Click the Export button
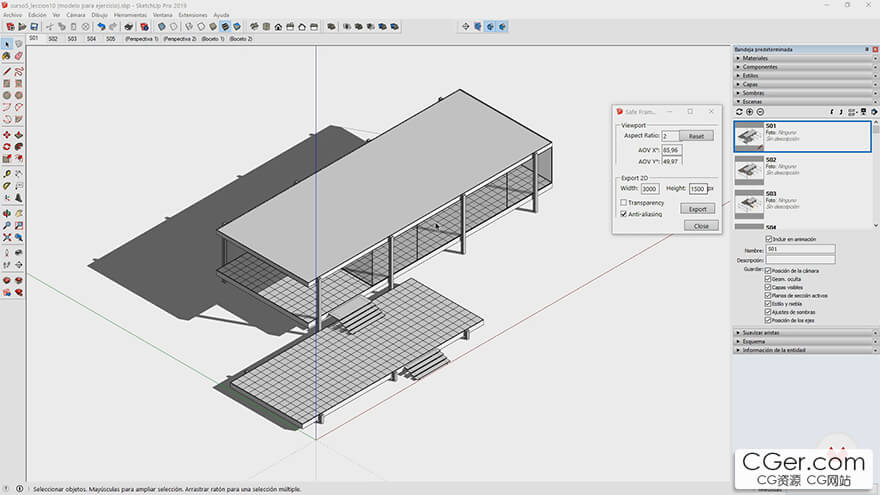 698,209
